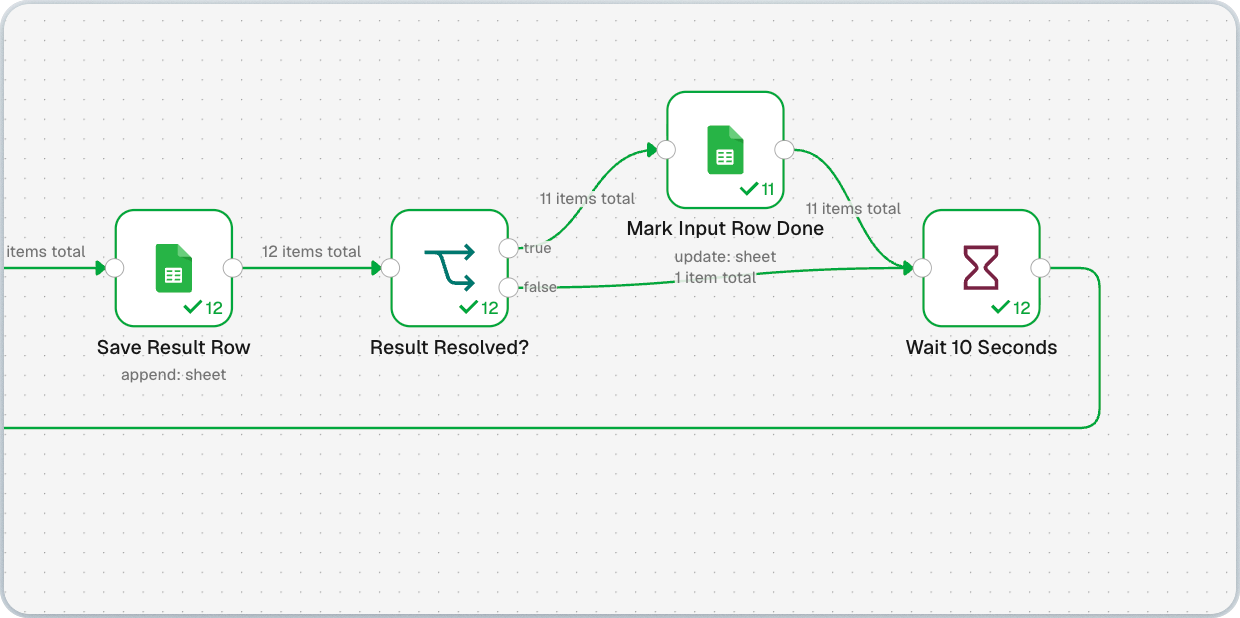Click the input port of Result Resolved?

(391, 268)
